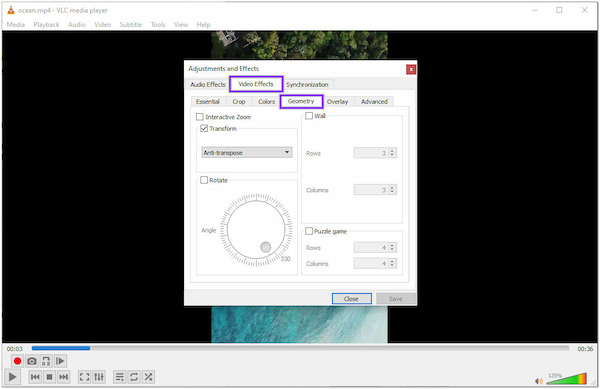Toggle shuffle random playback

148,377
